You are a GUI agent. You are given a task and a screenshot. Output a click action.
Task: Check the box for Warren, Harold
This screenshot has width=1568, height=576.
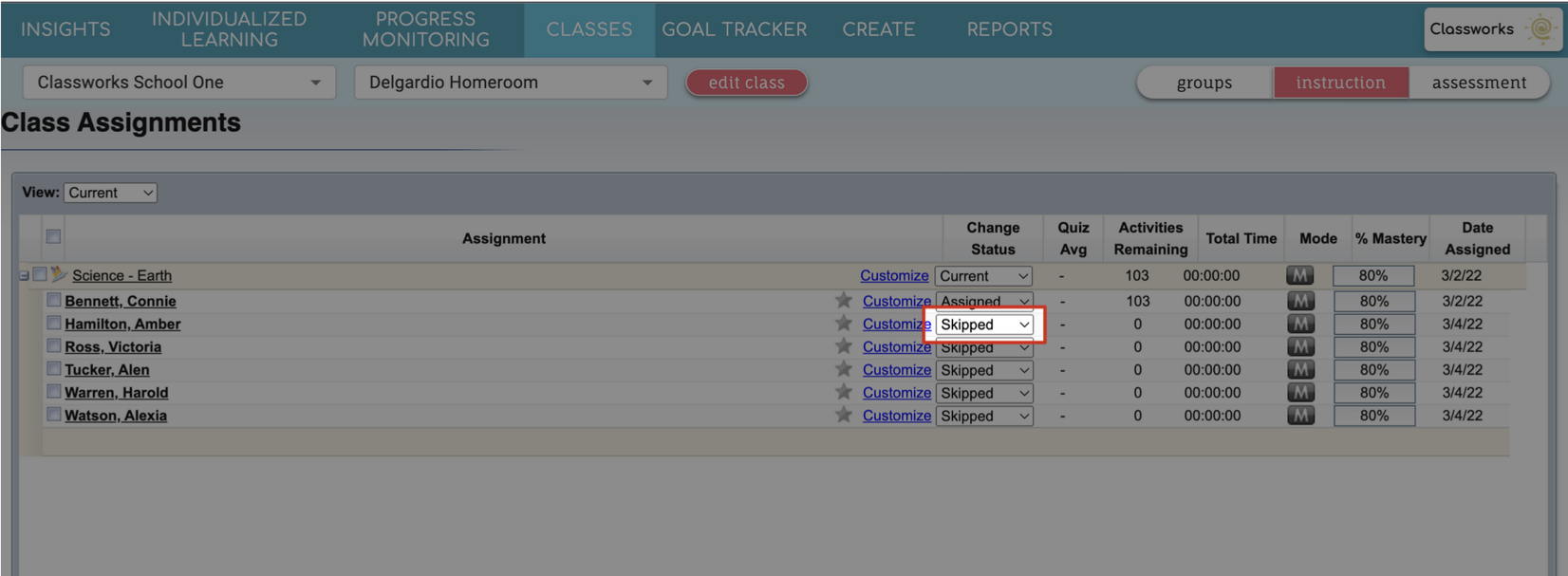pyautogui.click(x=54, y=391)
